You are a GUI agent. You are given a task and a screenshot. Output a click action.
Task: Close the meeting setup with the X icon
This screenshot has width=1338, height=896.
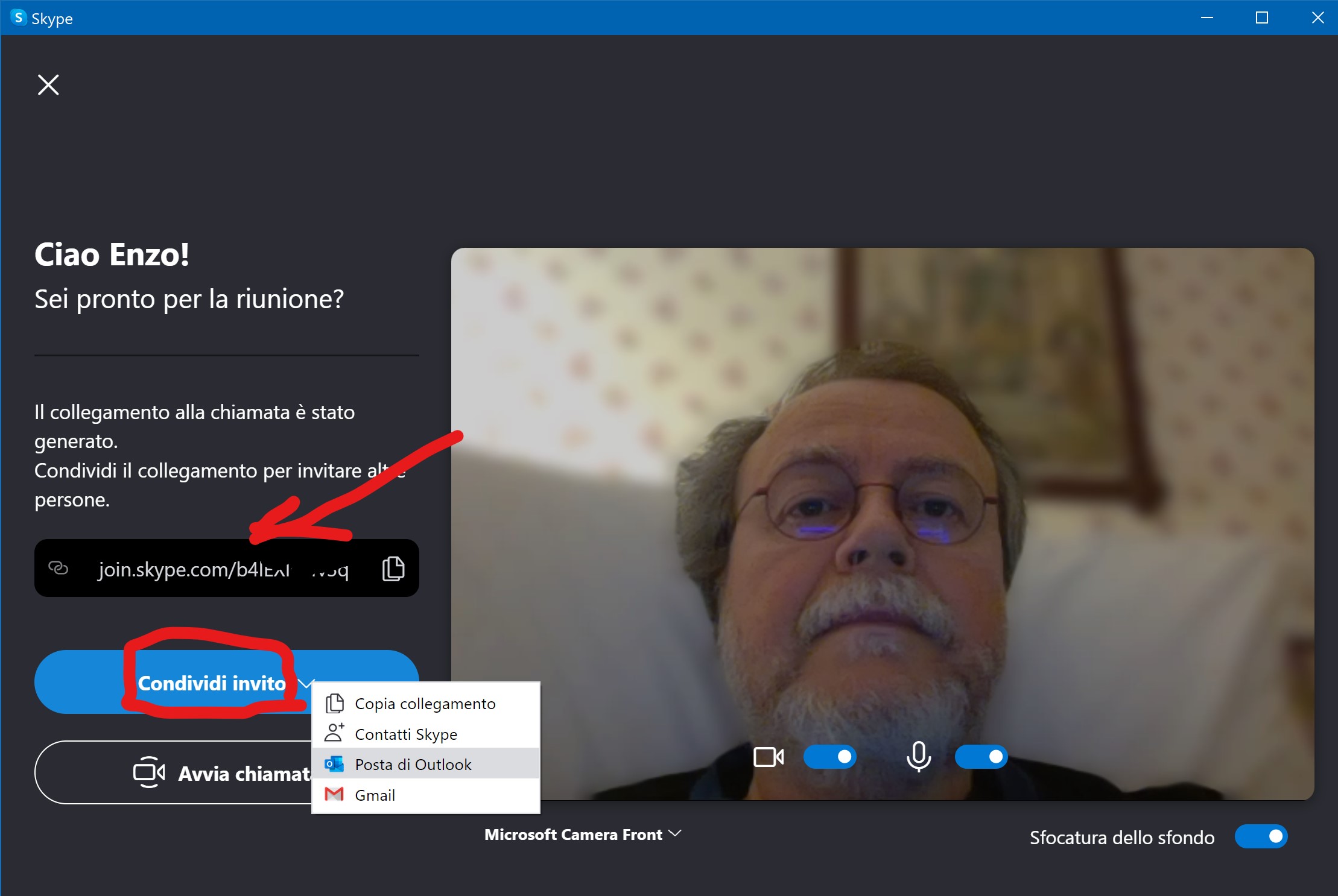pyautogui.click(x=48, y=85)
